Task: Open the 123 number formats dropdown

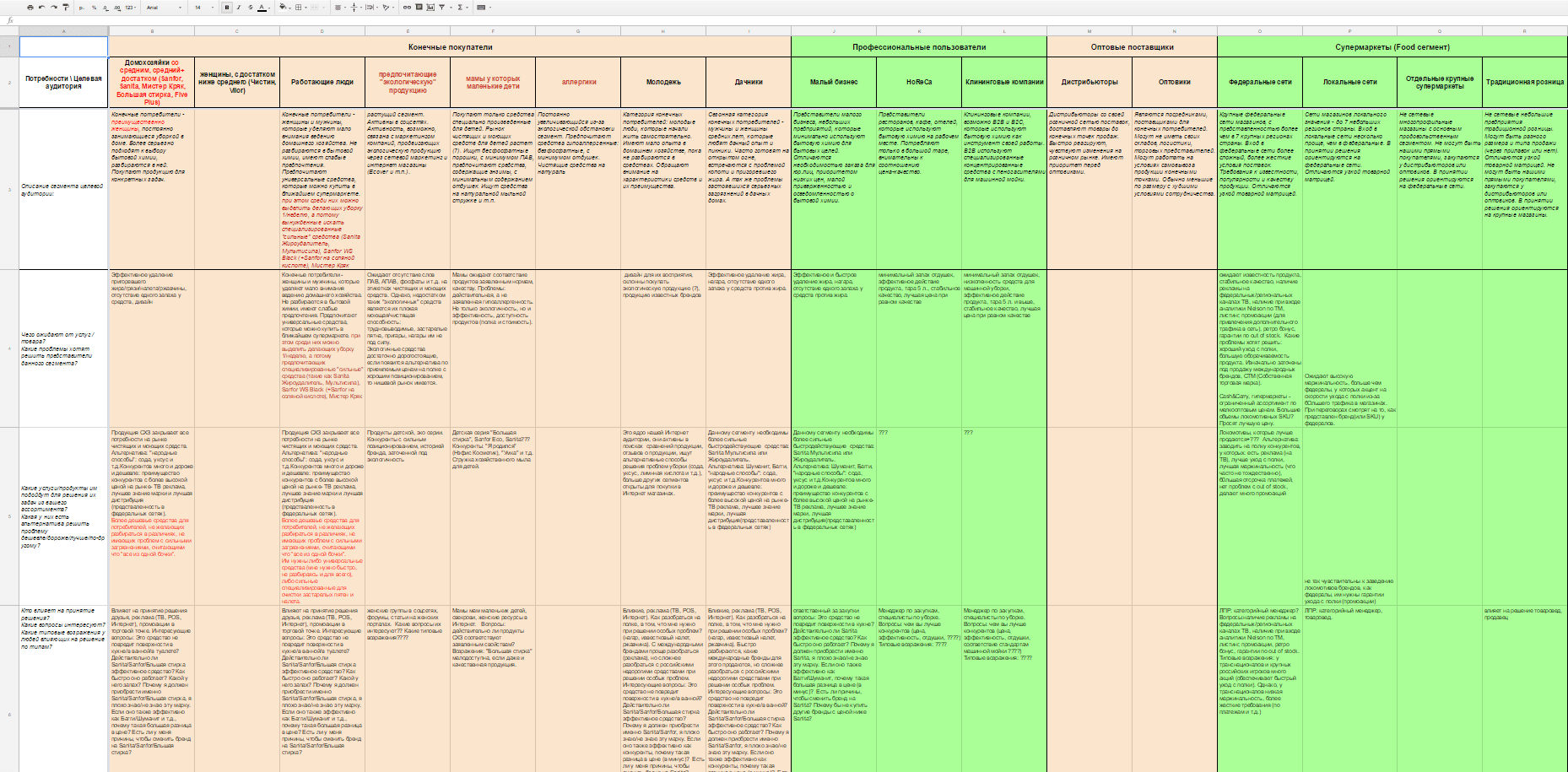Action: 130,8
